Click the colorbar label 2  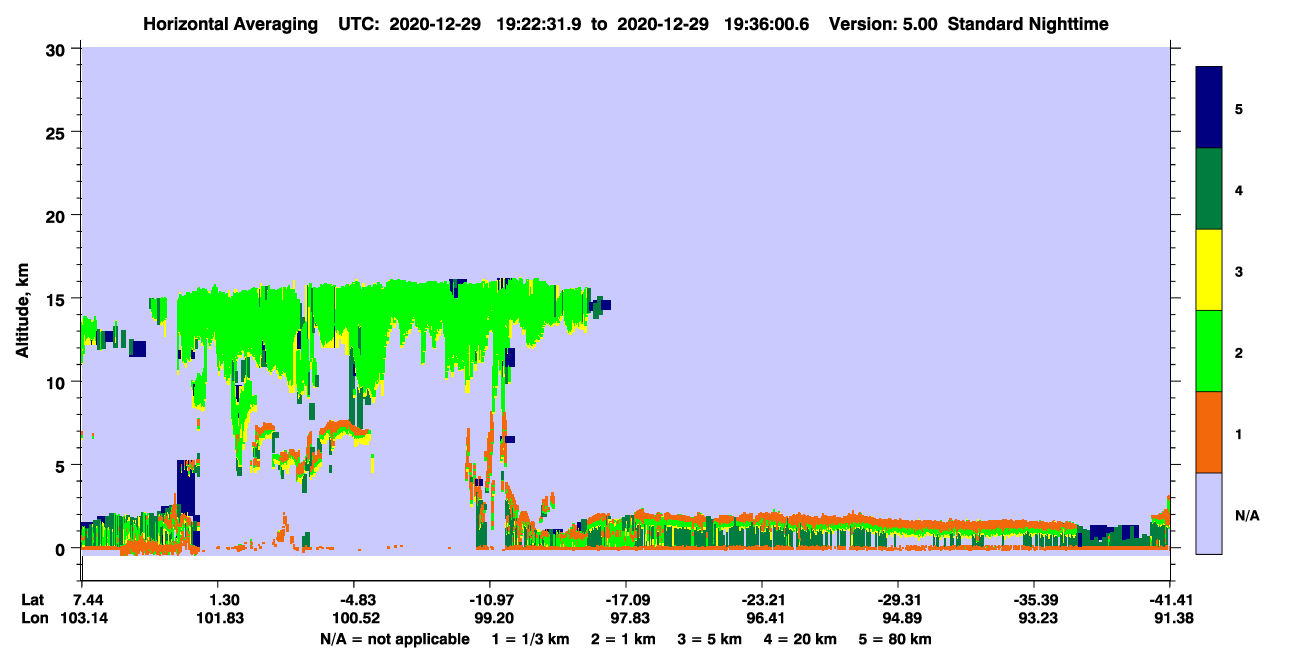(1239, 352)
